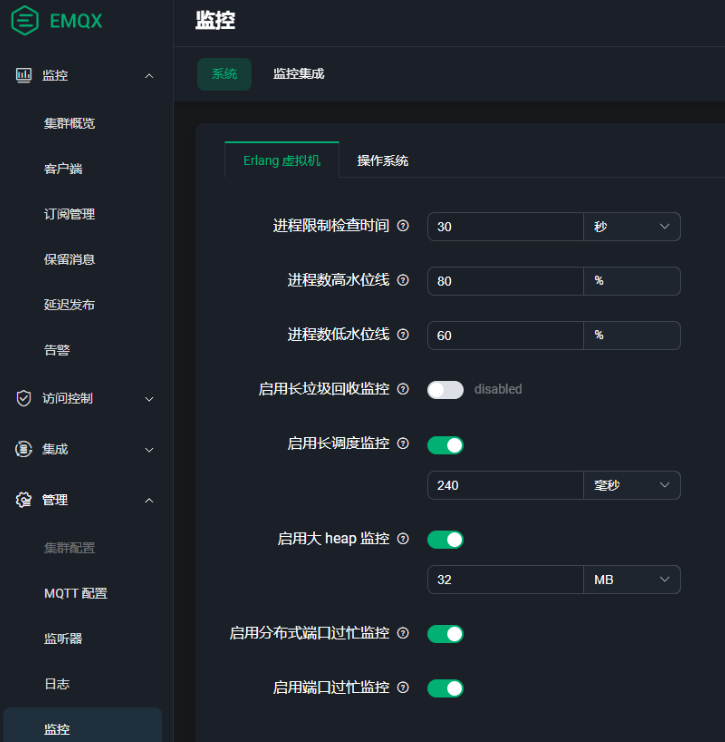Click the 进程数低水位线 input field
The width and height of the screenshot is (725, 742).
click(504, 335)
